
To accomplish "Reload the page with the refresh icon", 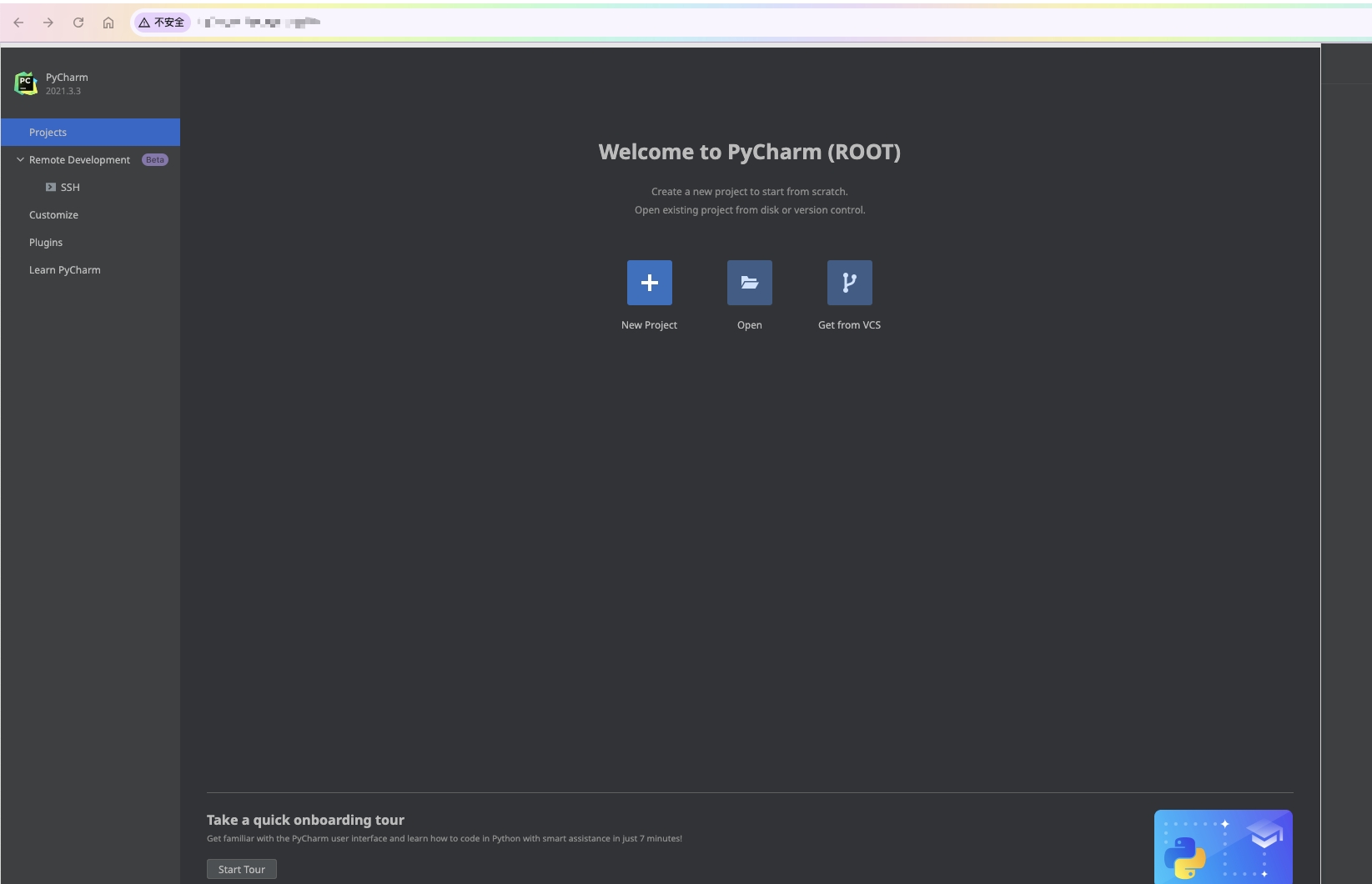I will 78,23.
